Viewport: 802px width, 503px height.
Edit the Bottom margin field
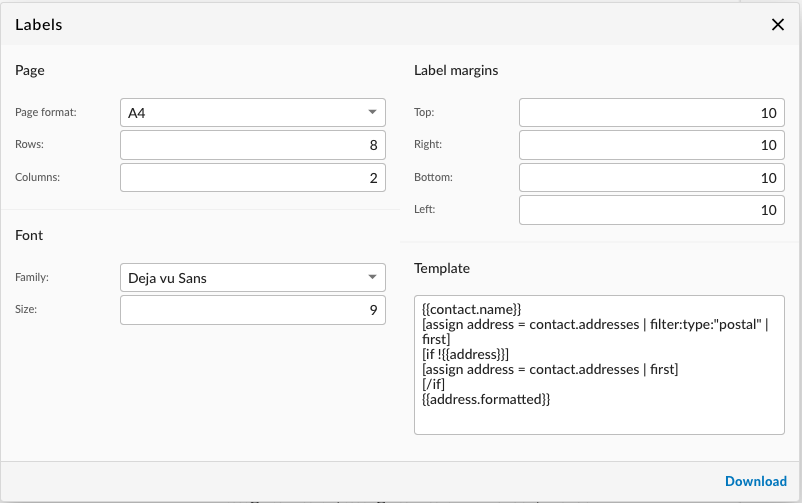point(652,178)
